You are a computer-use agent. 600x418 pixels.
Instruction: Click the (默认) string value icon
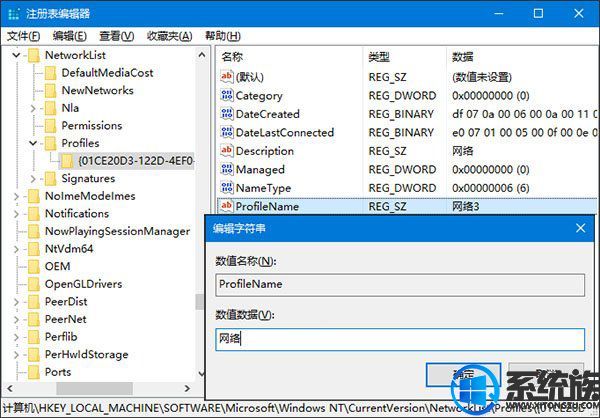(227, 77)
